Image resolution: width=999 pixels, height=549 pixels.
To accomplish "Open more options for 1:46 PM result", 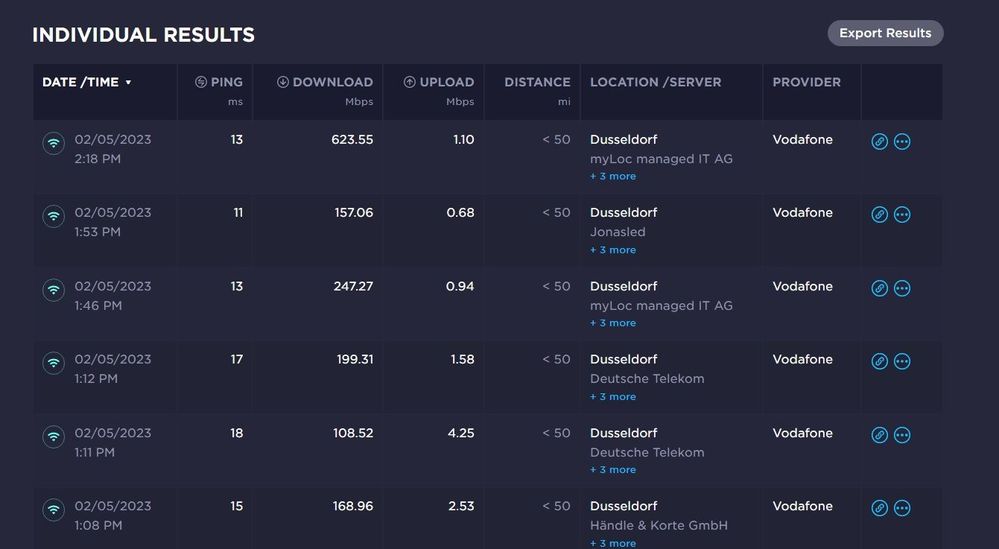I will (x=902, y=288).
